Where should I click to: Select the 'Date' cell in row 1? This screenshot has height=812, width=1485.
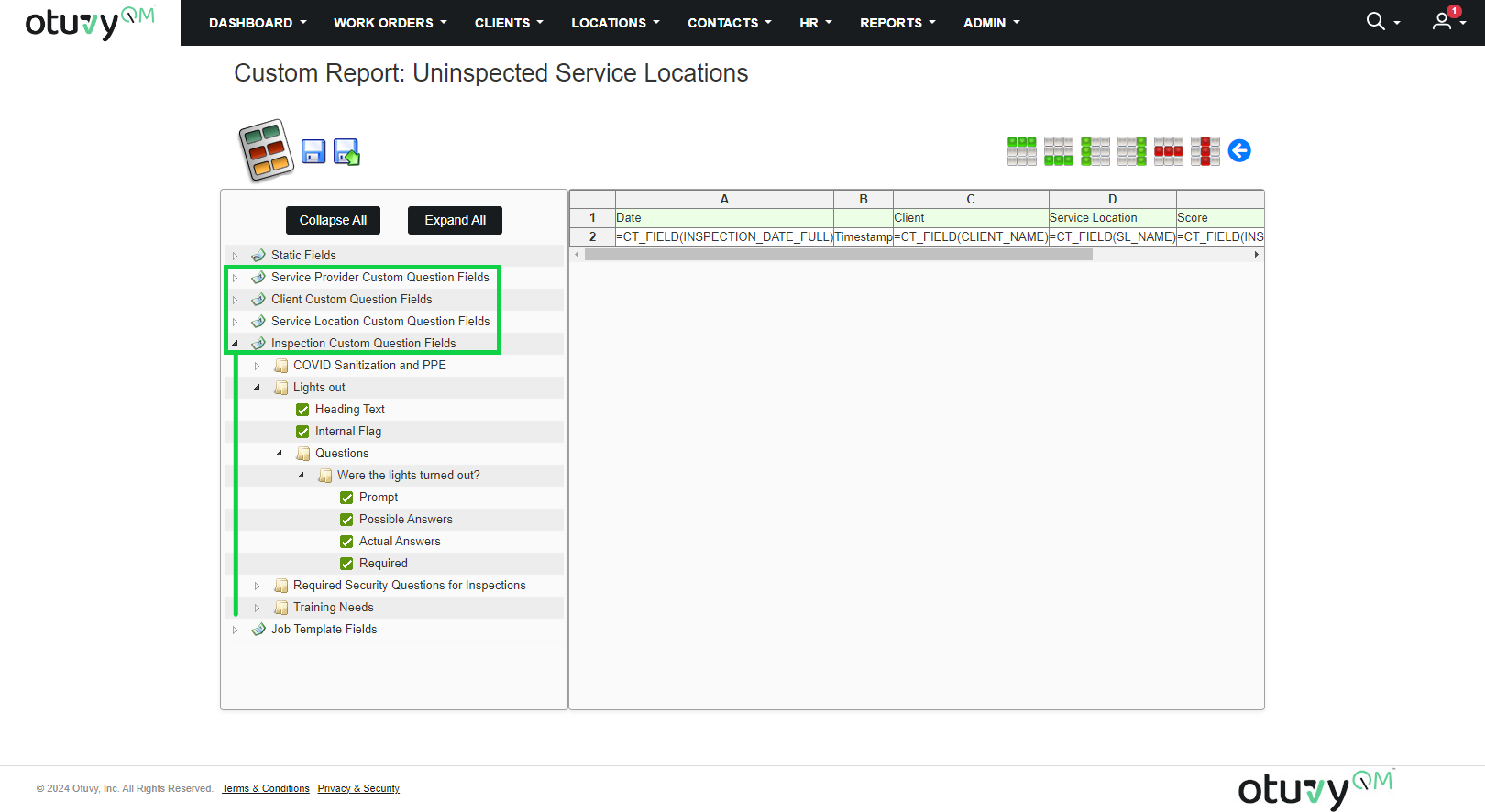pyautogui.click(x=724, y=218)
